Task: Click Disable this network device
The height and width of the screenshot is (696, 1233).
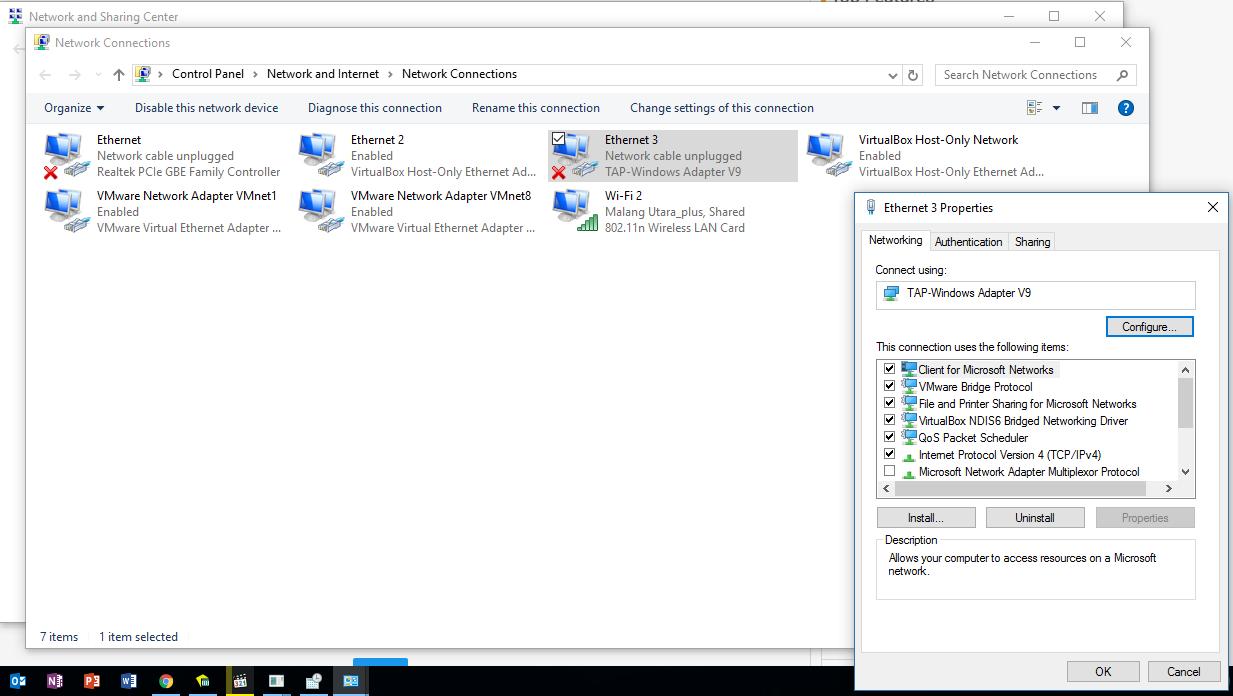Action: pyautogui.click(x=207, y=108)
